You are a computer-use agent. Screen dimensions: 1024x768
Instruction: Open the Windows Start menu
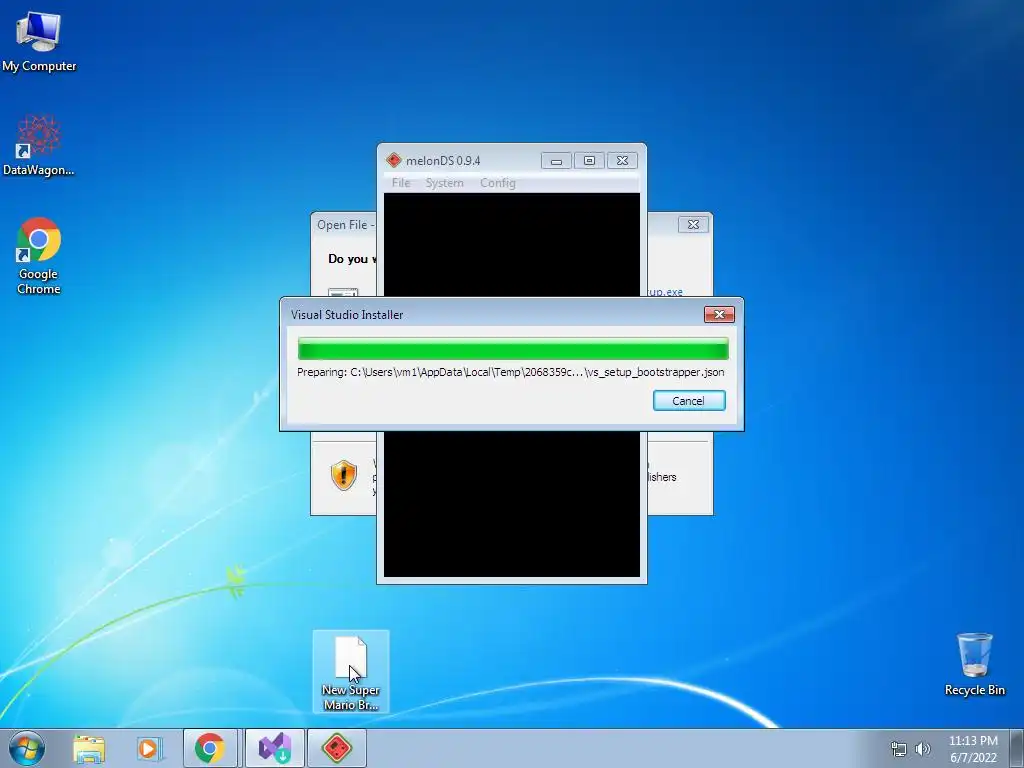27,748
